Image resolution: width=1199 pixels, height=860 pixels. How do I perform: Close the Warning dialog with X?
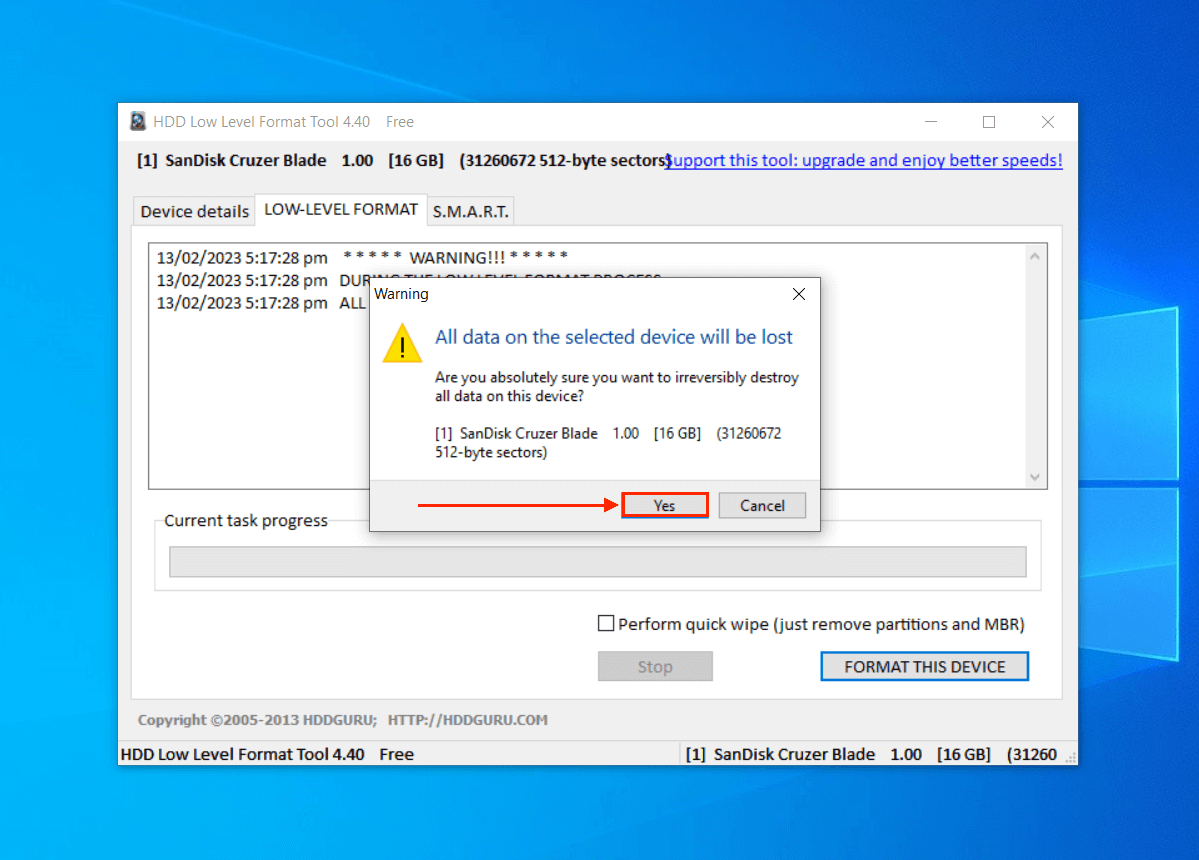tap(799, 294)
